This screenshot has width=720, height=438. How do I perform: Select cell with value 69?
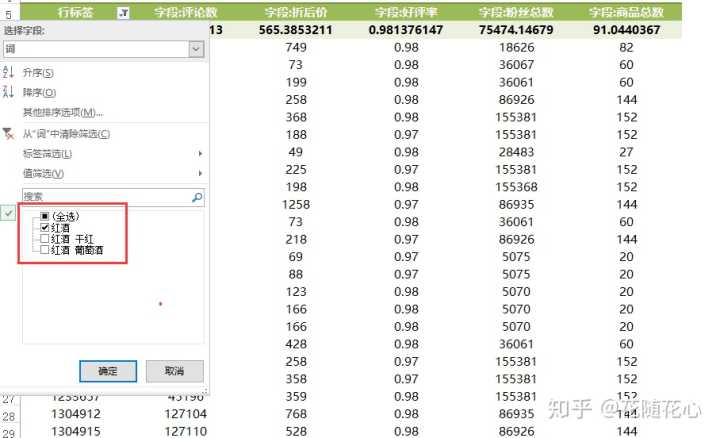coord(296,257)
